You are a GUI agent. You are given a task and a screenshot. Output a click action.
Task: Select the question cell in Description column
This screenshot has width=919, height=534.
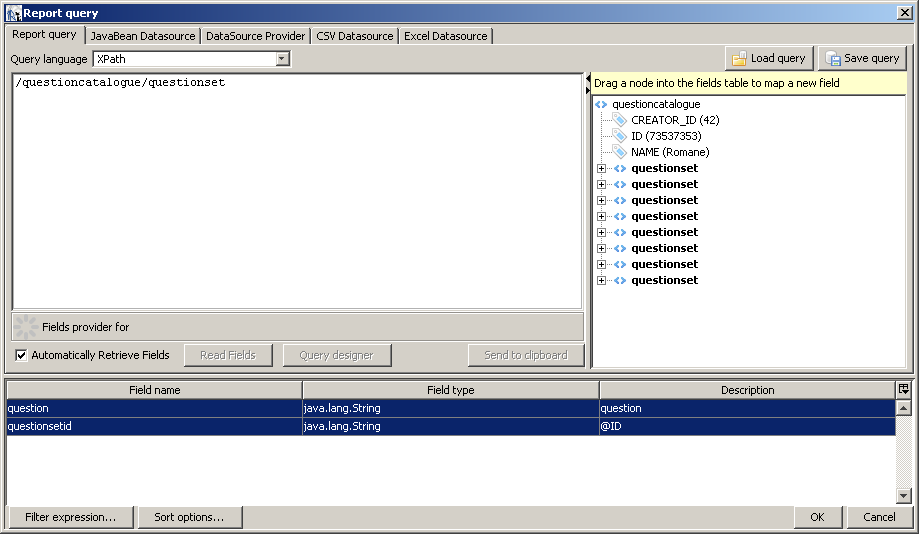(747, 408)
